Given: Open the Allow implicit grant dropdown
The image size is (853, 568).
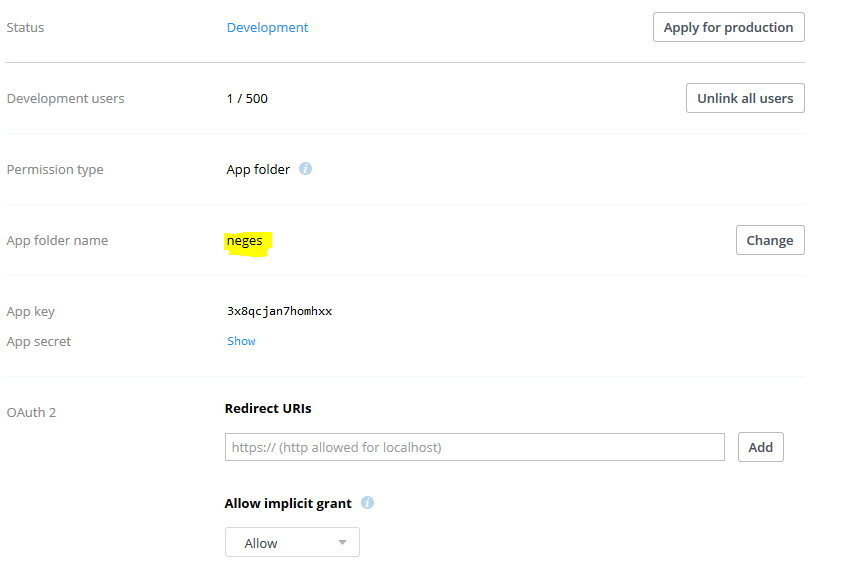Looking at the screenshot, I should pos(292,543).
